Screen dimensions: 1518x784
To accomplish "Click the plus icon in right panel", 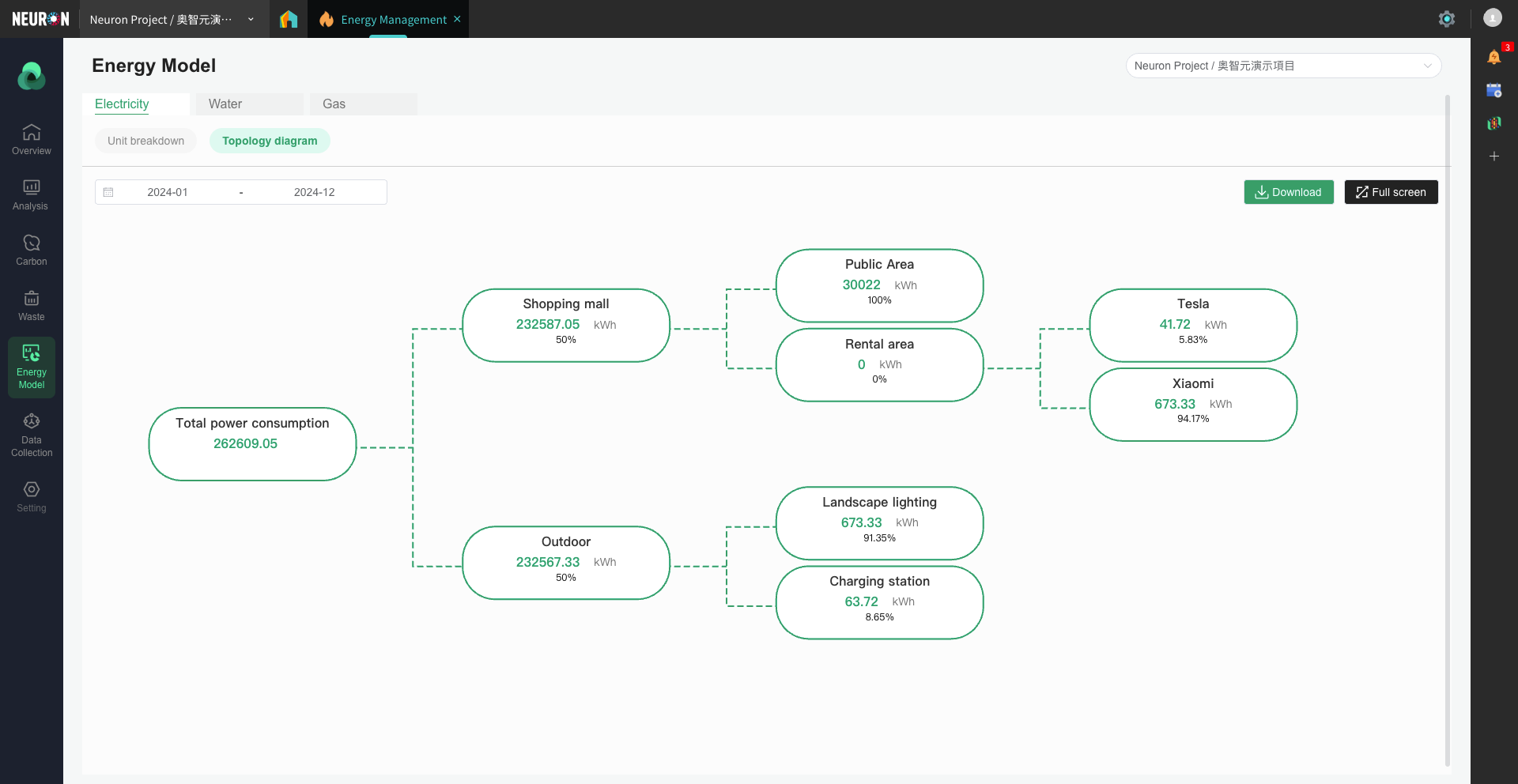I will 1493,156.
